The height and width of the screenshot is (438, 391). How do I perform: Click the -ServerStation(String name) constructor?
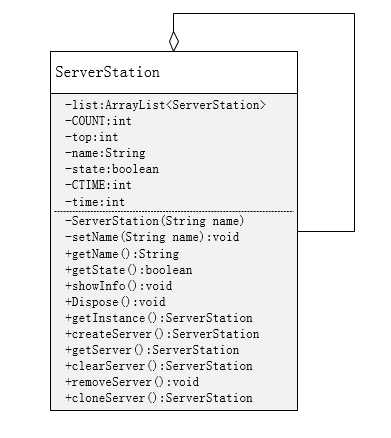[155, 221]
